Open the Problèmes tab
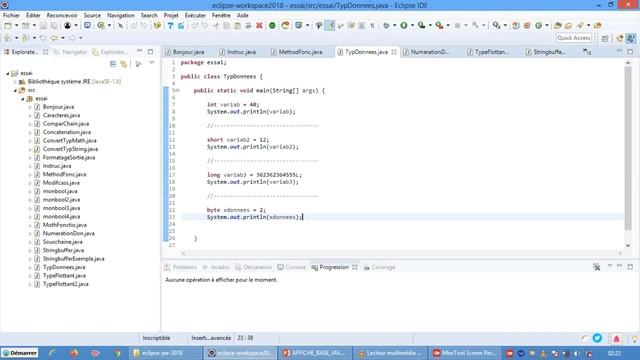640x360 pixels. click(x=180, y=267)
